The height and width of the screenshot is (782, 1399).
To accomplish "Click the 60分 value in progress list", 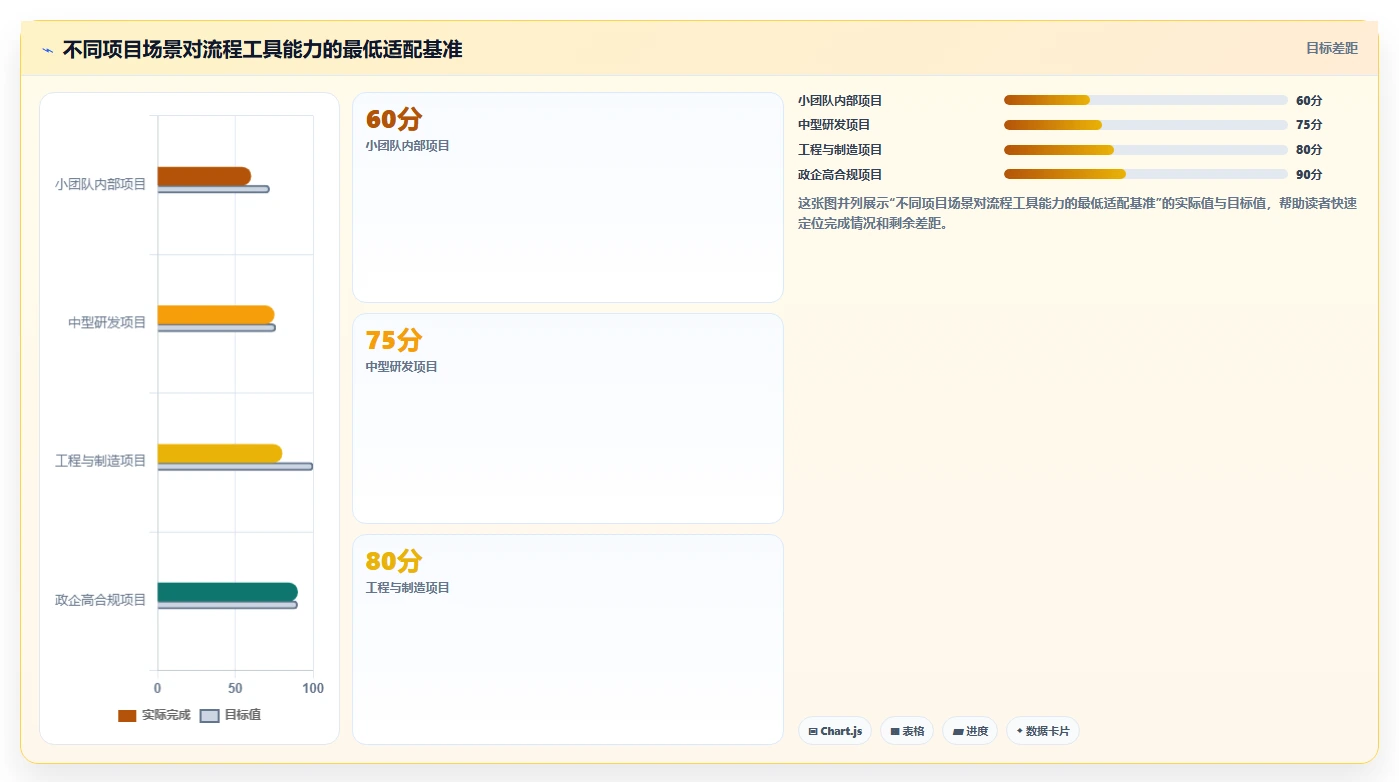I will 1309,101.
